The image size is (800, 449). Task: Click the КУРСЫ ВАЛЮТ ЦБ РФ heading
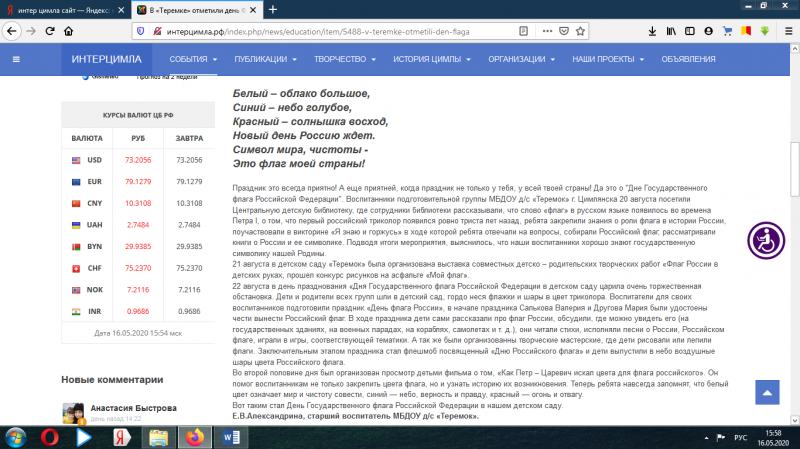pyautogui.click(x=138, y=115)
